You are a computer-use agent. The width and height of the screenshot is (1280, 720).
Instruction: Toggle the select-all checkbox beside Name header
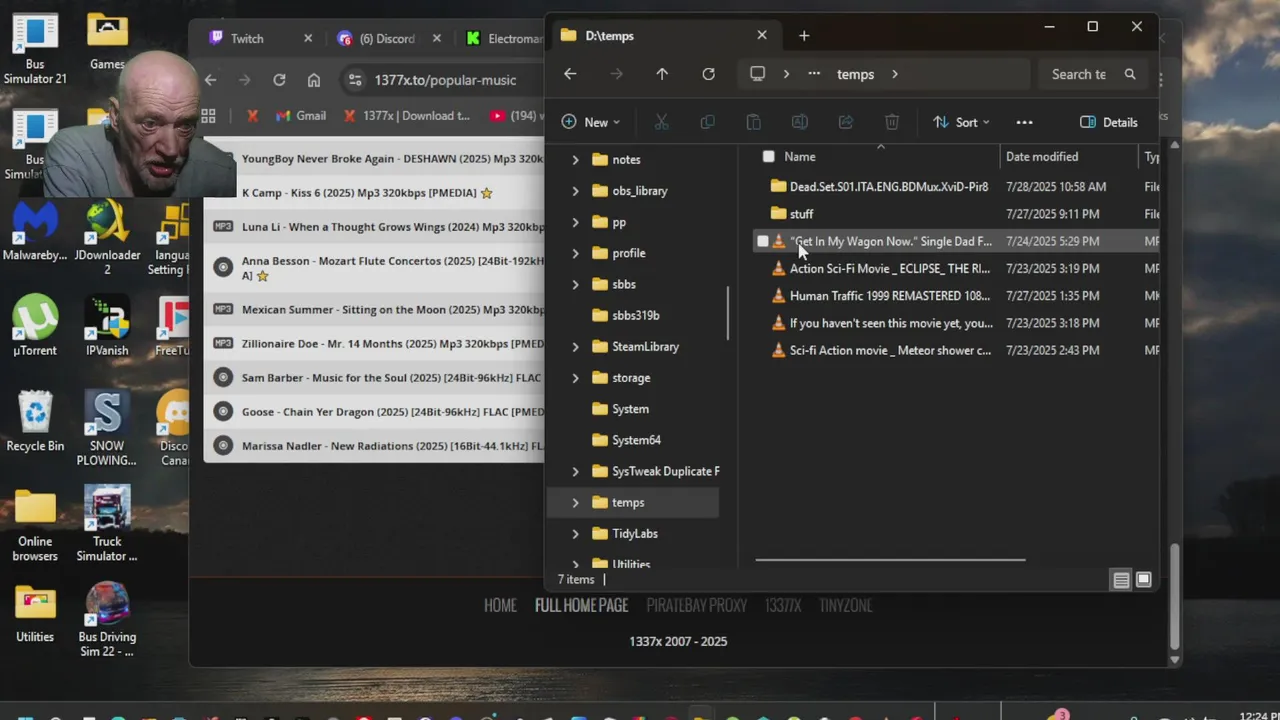coord(768,156)
